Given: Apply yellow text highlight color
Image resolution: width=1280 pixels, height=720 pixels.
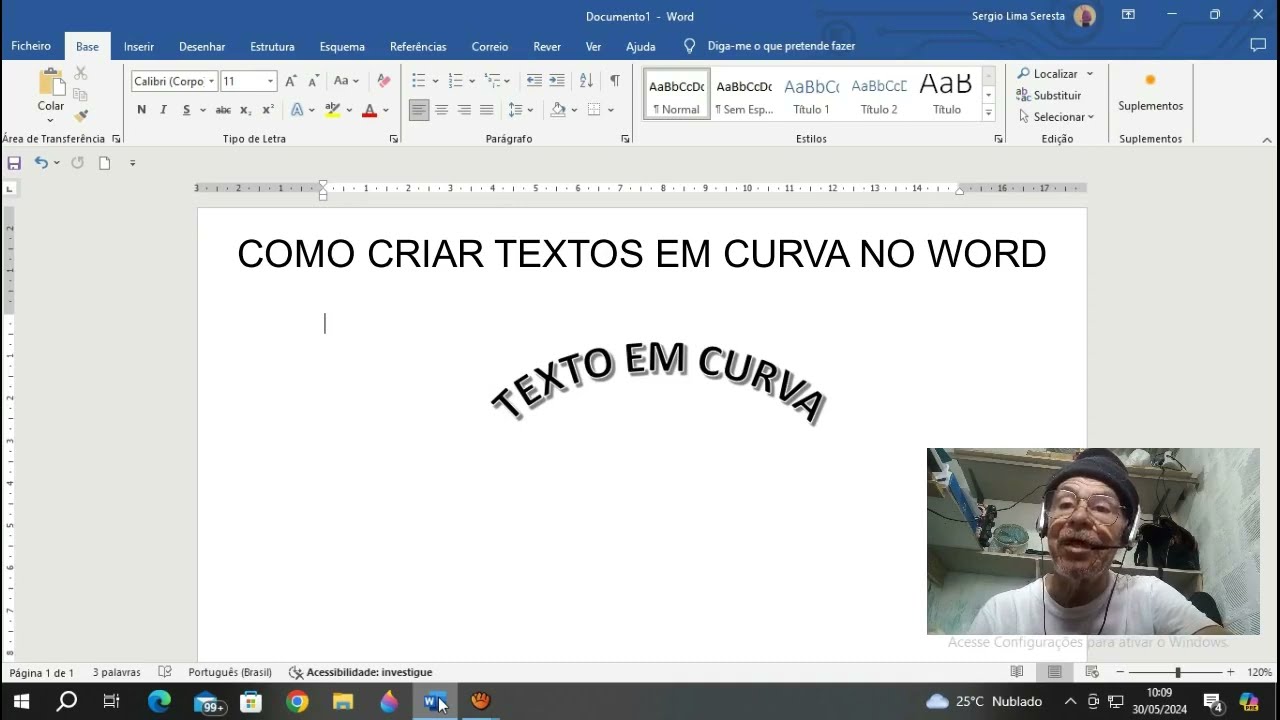Looking at the screenshot, I should (333, 110).
